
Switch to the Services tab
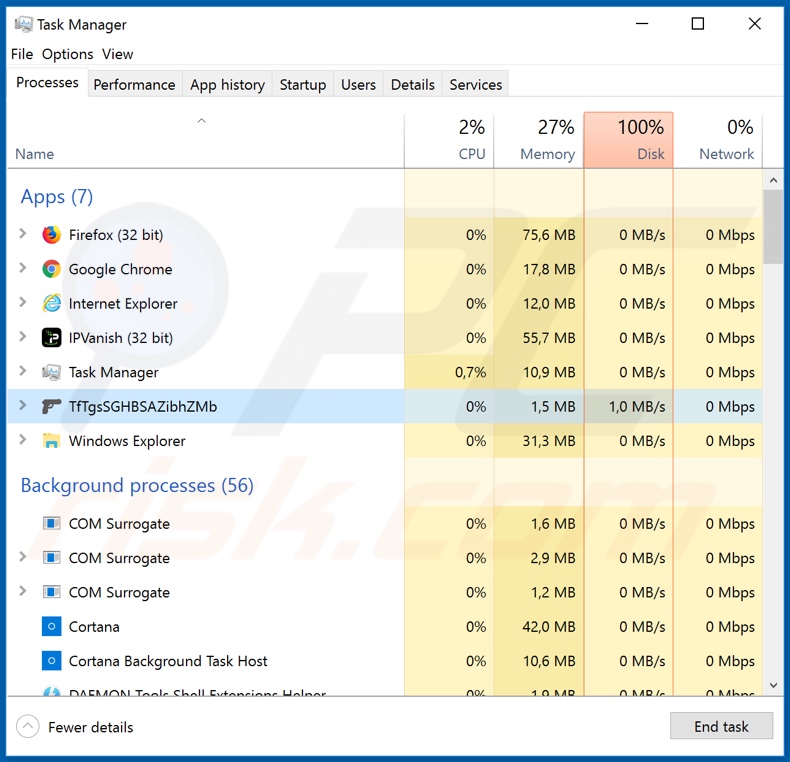coord(476,84)
